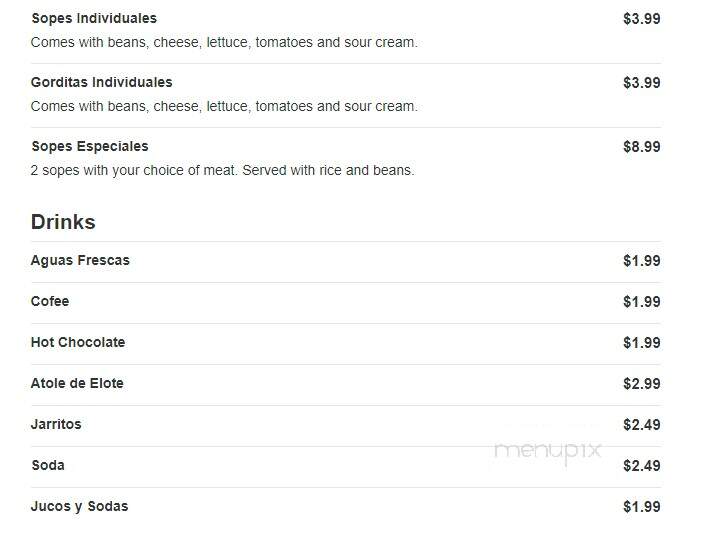Click the menupix watermark logo
This screenshot has width=727, height=533.
(x=548, y=452)
